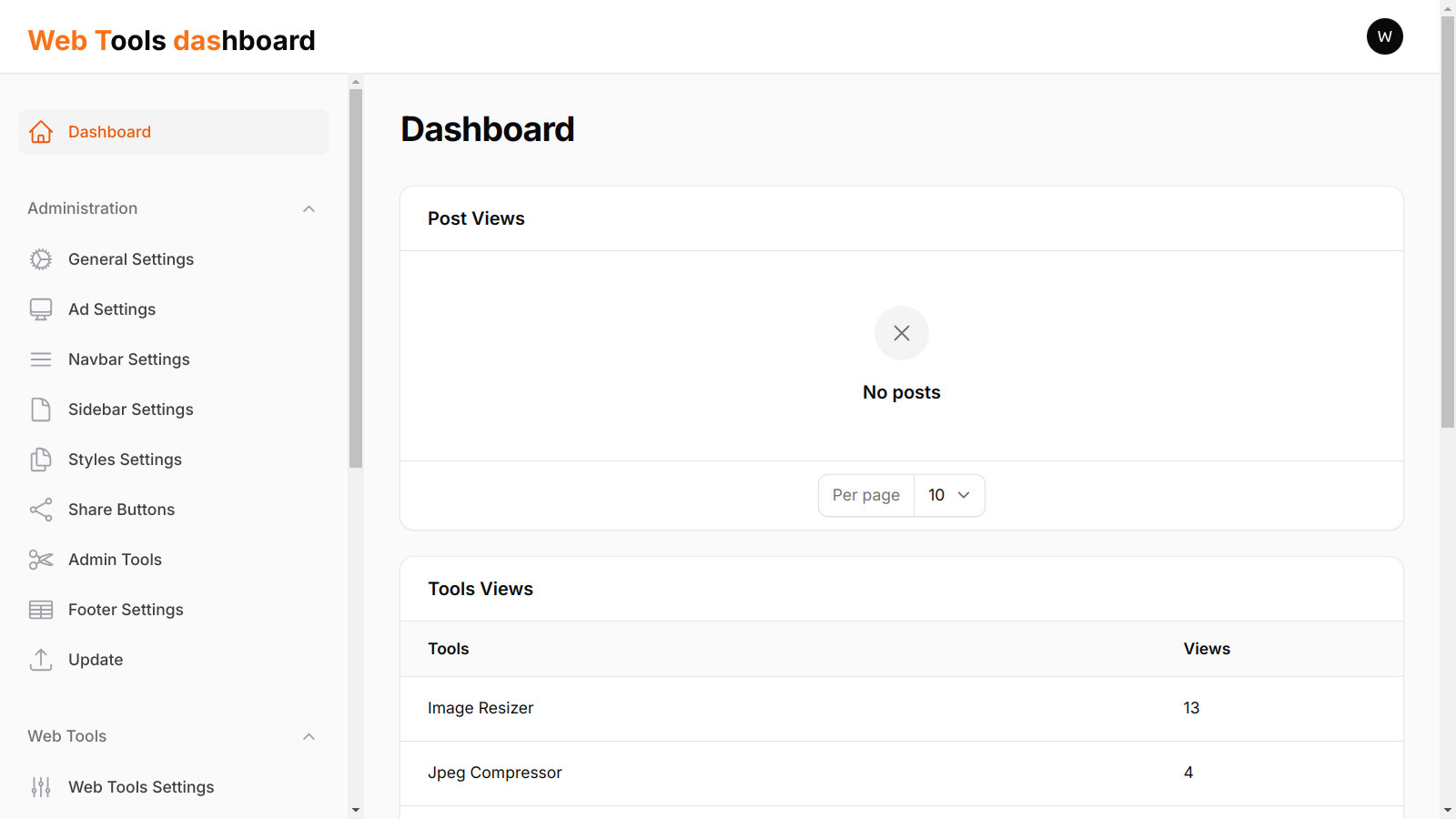Click the Share Buttons icon
Image resolution: width=1456 pixels, height=819 pixels.
point(41,510)
